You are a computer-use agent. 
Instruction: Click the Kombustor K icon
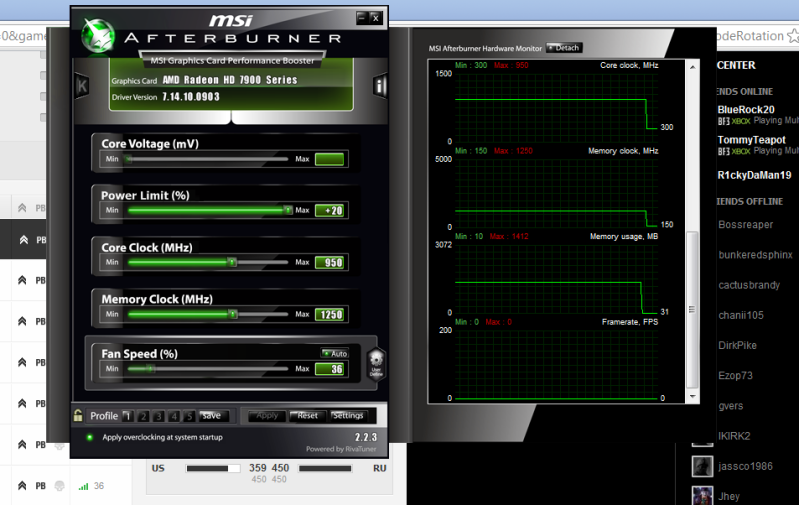coord(81,86)
